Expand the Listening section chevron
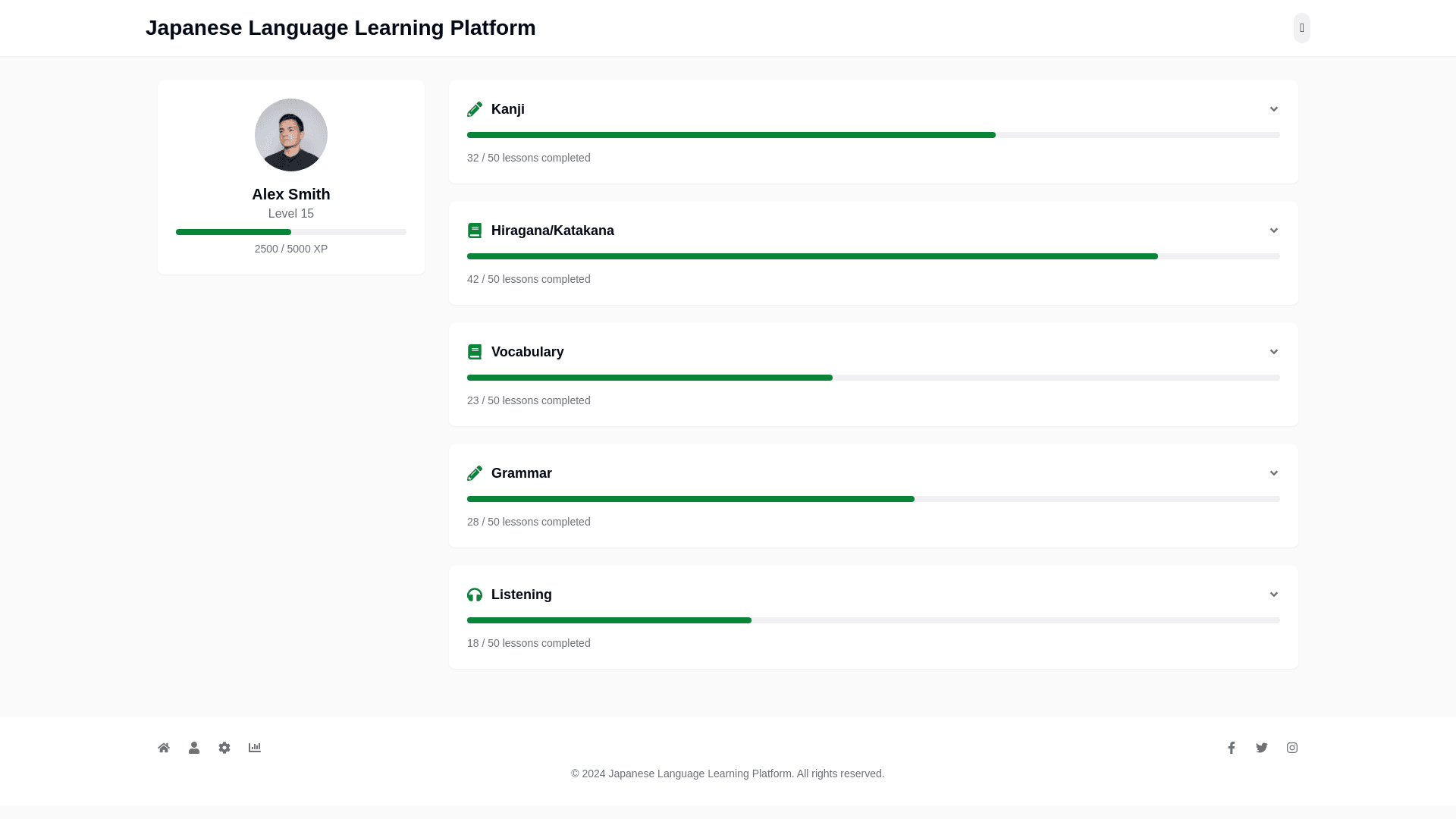This screenshot has height=819, width=1456. coord(1274,595)
